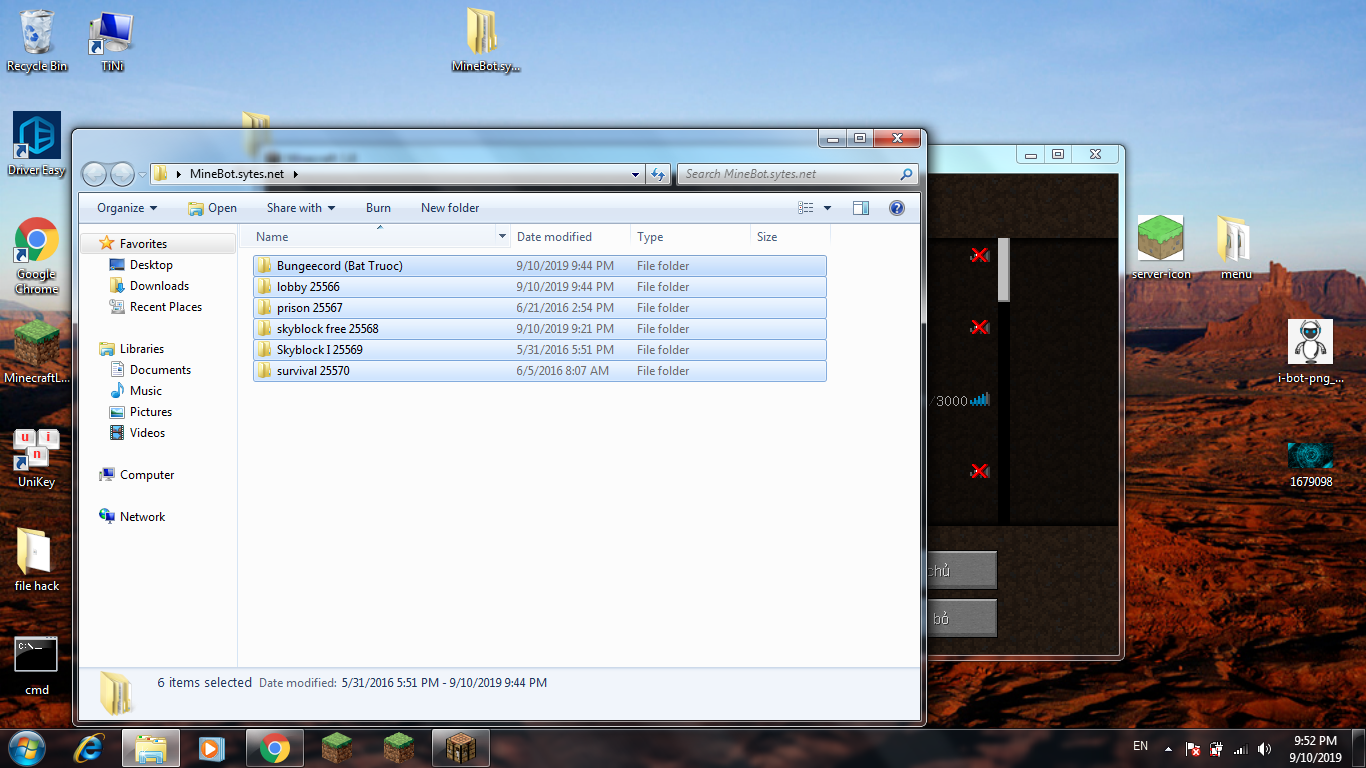
Task: Select the UniKey desktop shortcut
Action: click(x=37, y=458)
